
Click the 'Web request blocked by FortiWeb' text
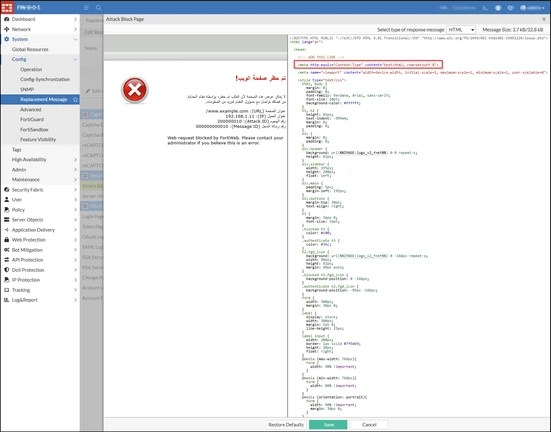[x=225, y=140]
